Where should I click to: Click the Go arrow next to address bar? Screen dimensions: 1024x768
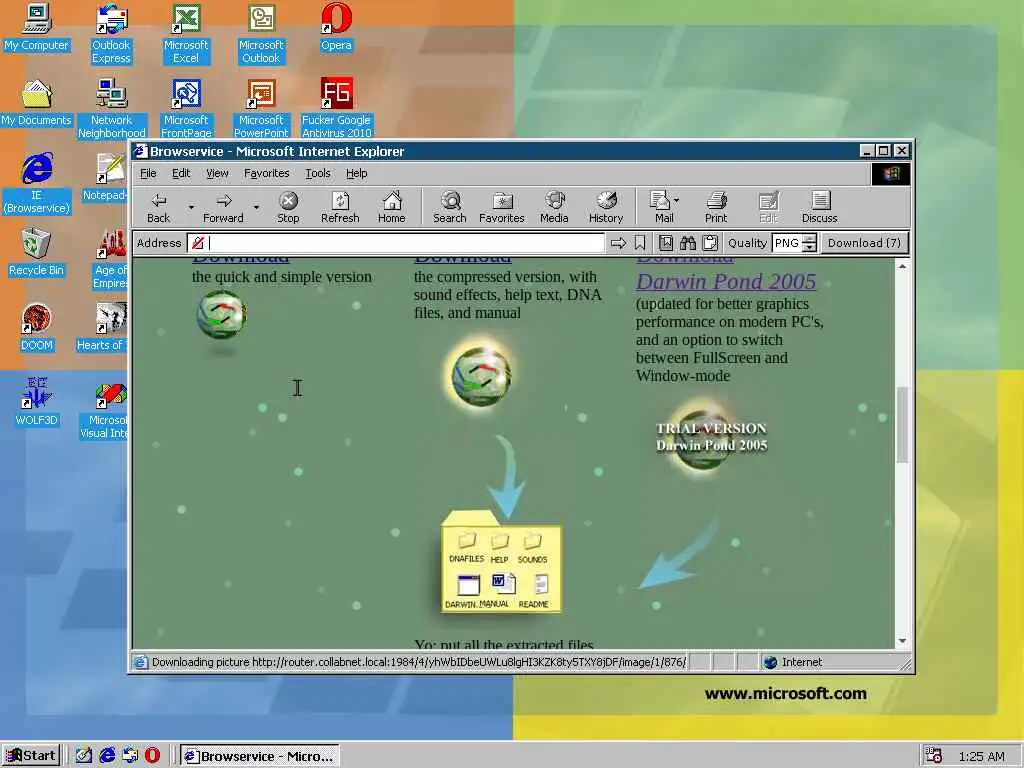(x=618, y=243)
